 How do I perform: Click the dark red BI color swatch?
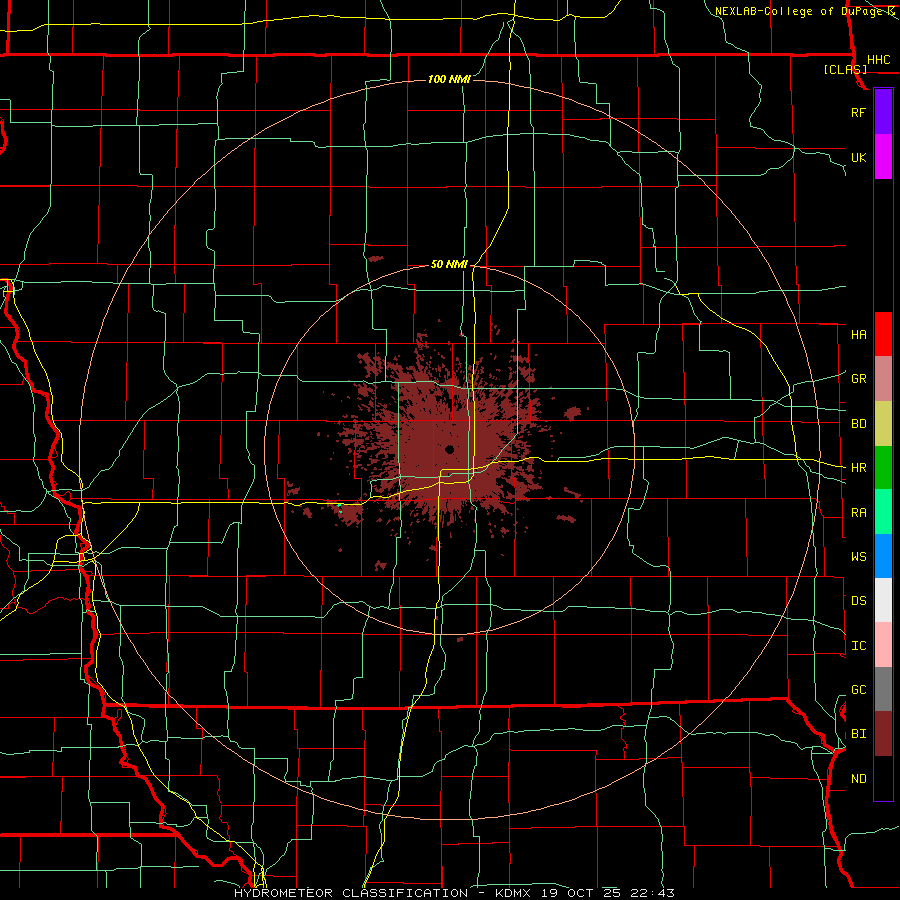tap(883, 734)
